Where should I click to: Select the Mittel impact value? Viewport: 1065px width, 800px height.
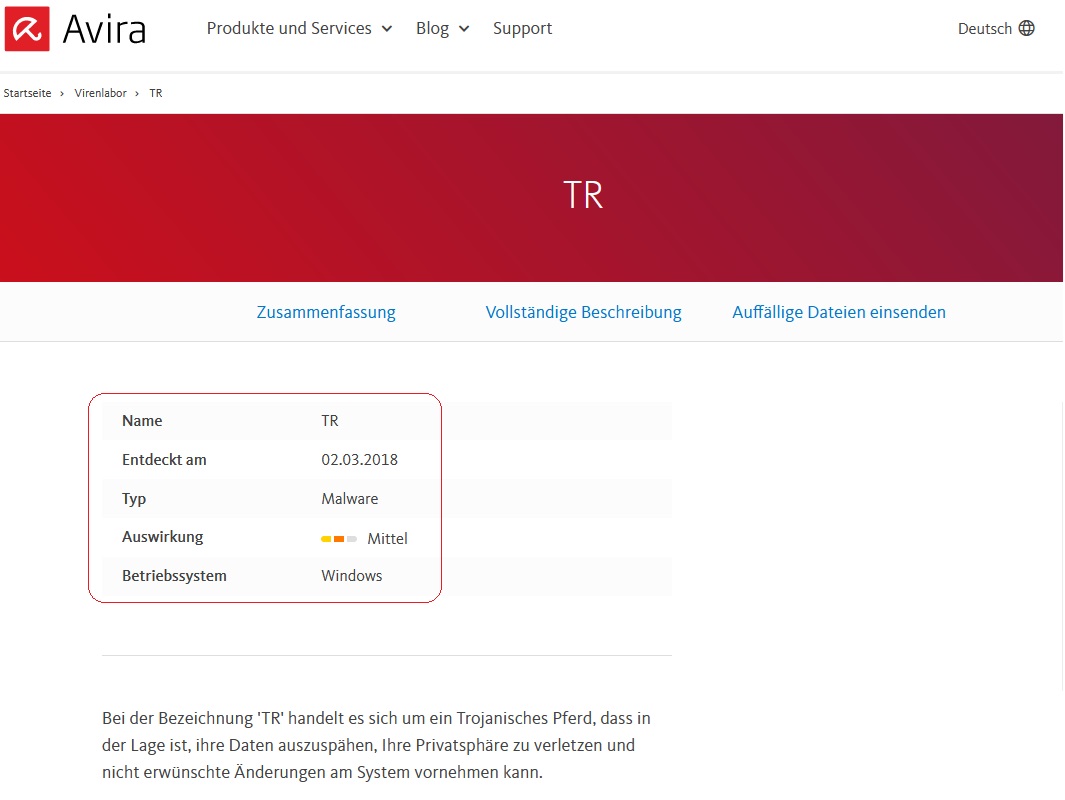tap(387, 539)
